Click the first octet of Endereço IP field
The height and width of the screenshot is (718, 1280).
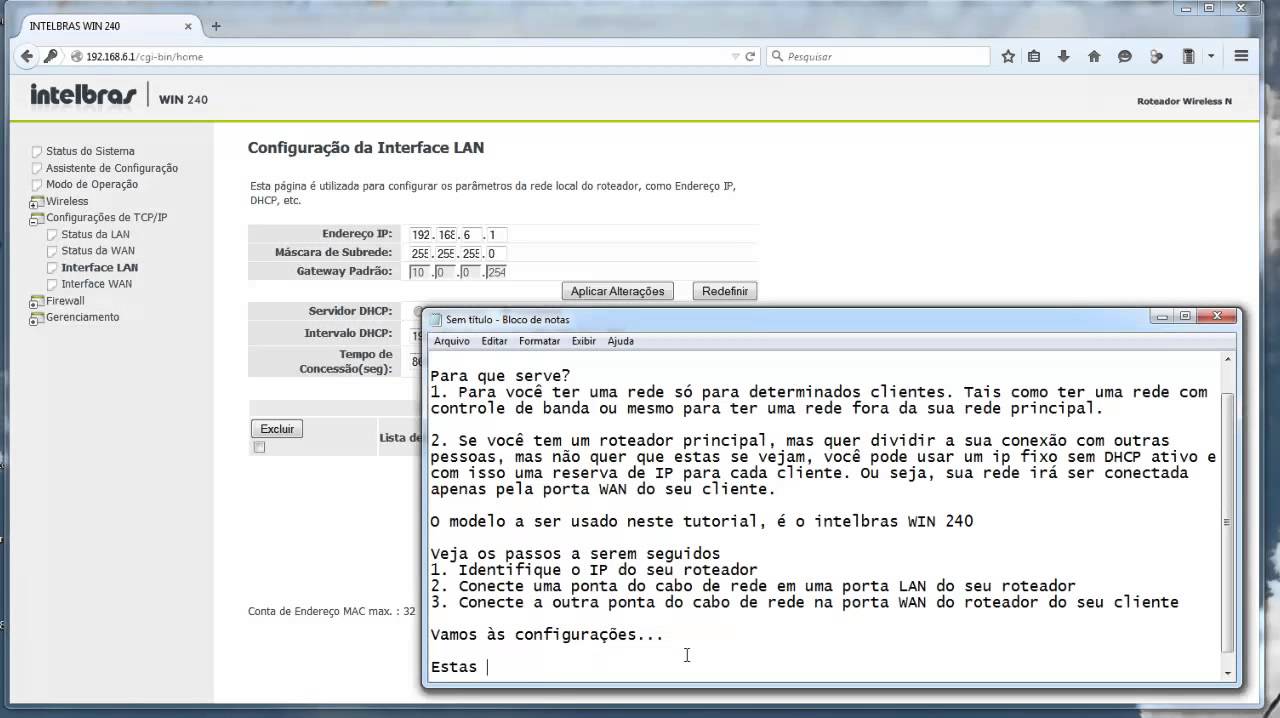click(x=420, y=235)
